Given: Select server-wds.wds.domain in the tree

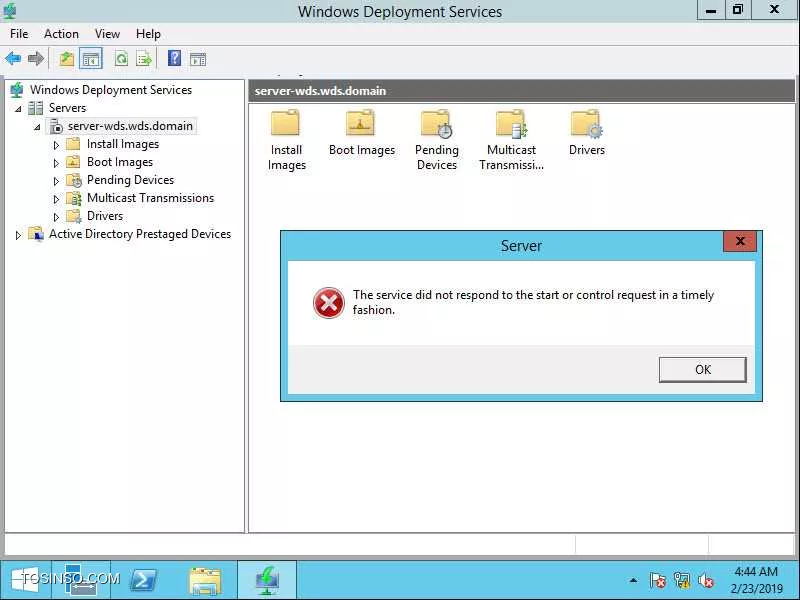Looking at the screenshot, I should click(x=130, y=126).
